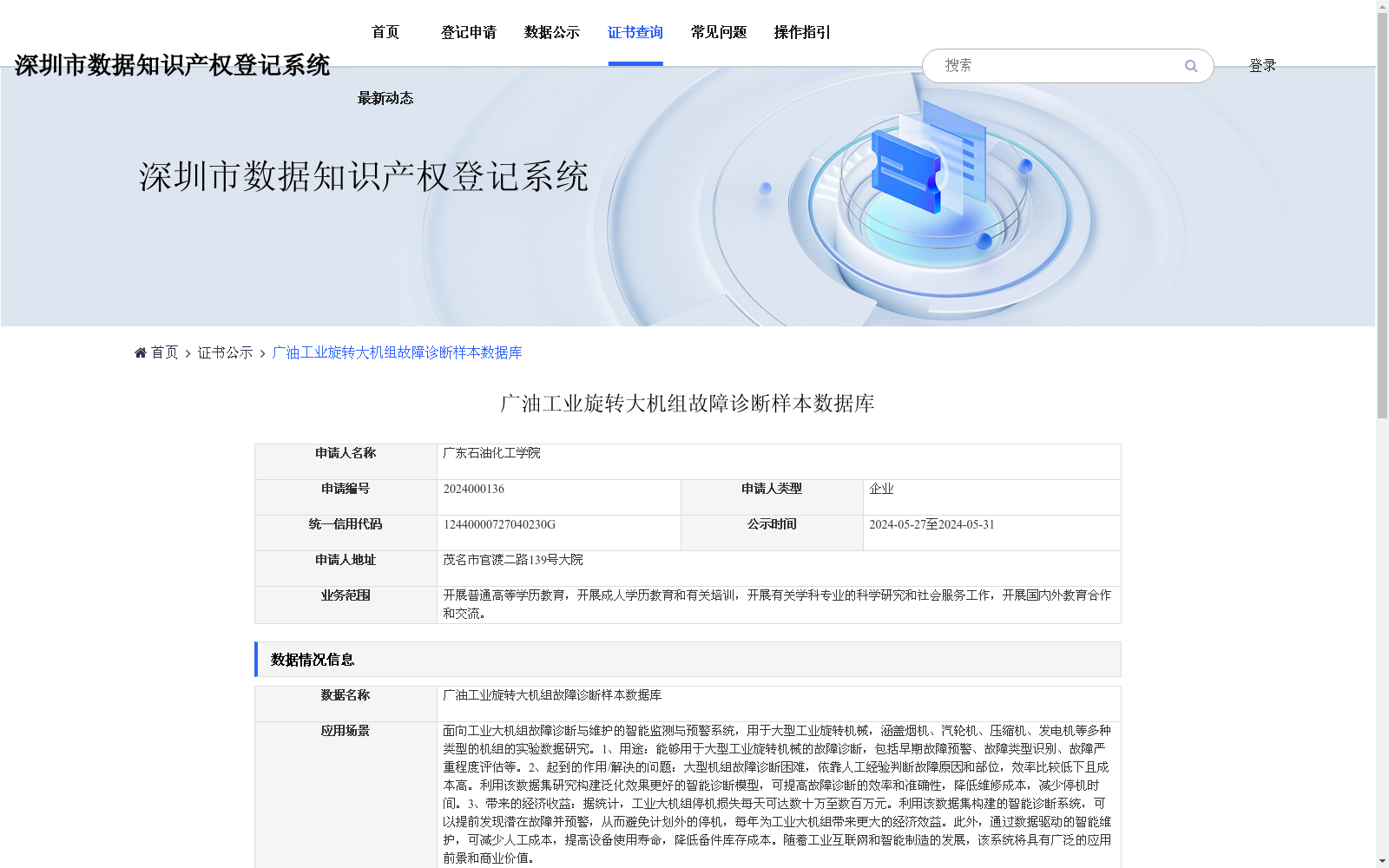The width and height of the screenshot is (1389, 868).
Task: Click the 最新动态 link
Action: coord(385,98)
